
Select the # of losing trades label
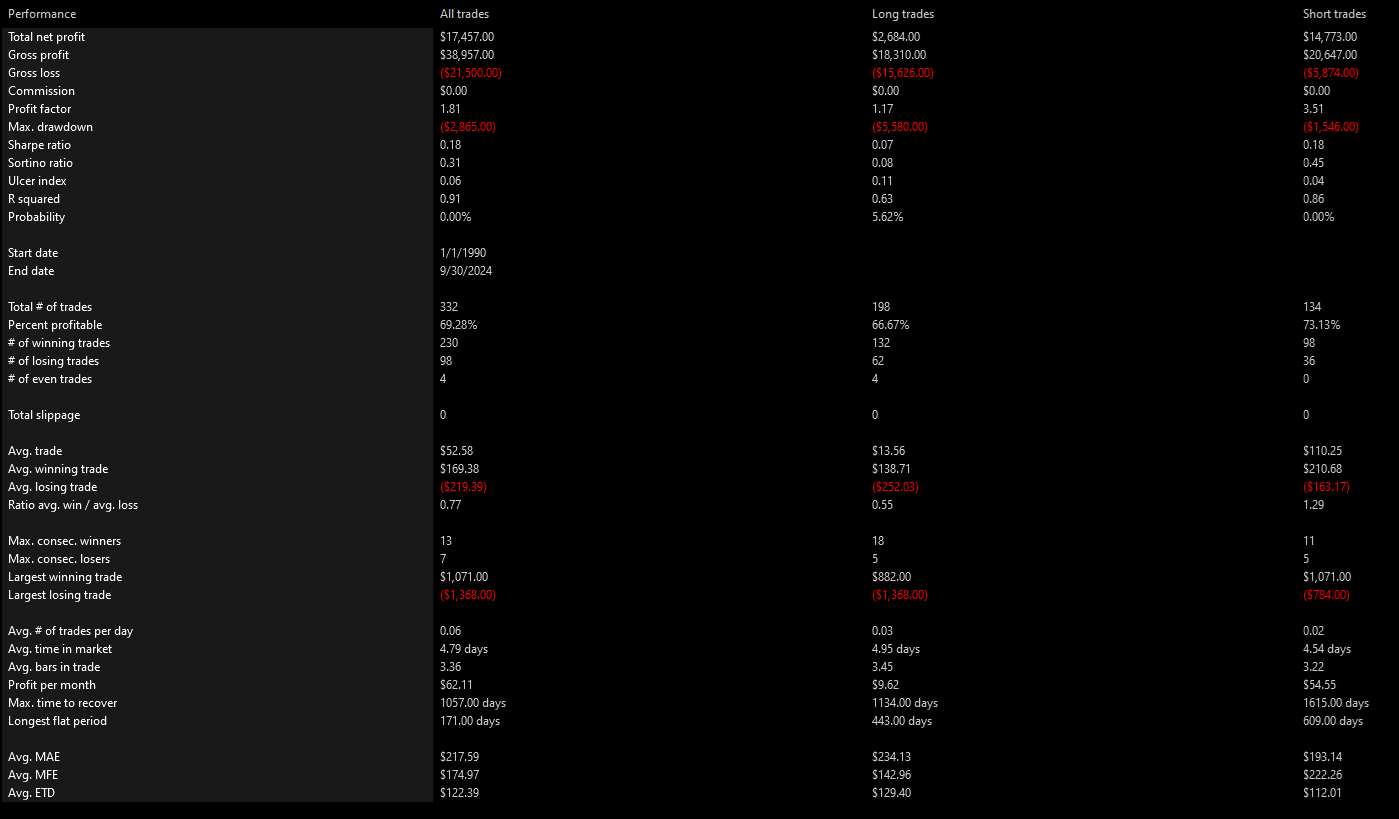coord(53,361)
